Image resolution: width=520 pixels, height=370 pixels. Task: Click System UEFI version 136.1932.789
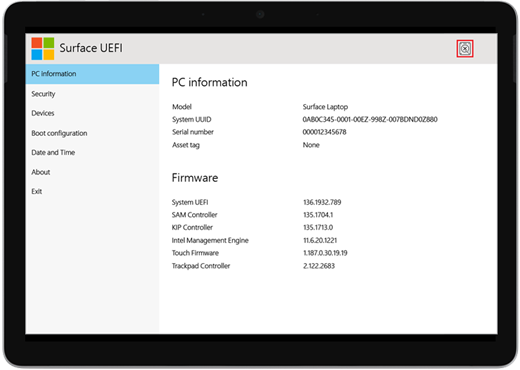pyautogui.click(x=322, y=202)
